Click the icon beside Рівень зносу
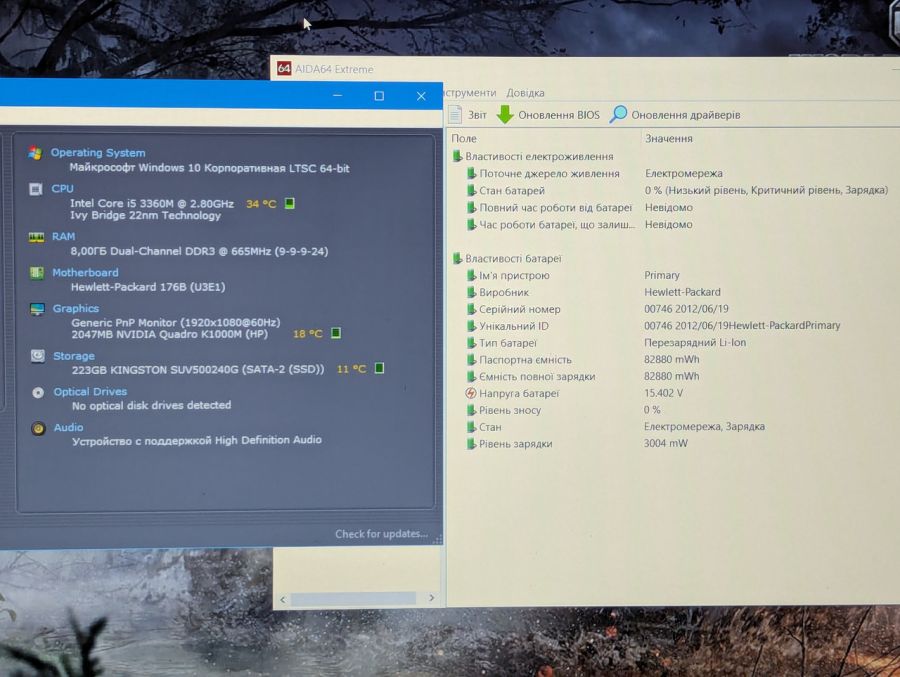This screenshot has width=900, height=677. pyautogui.click(x=471, y=410)
